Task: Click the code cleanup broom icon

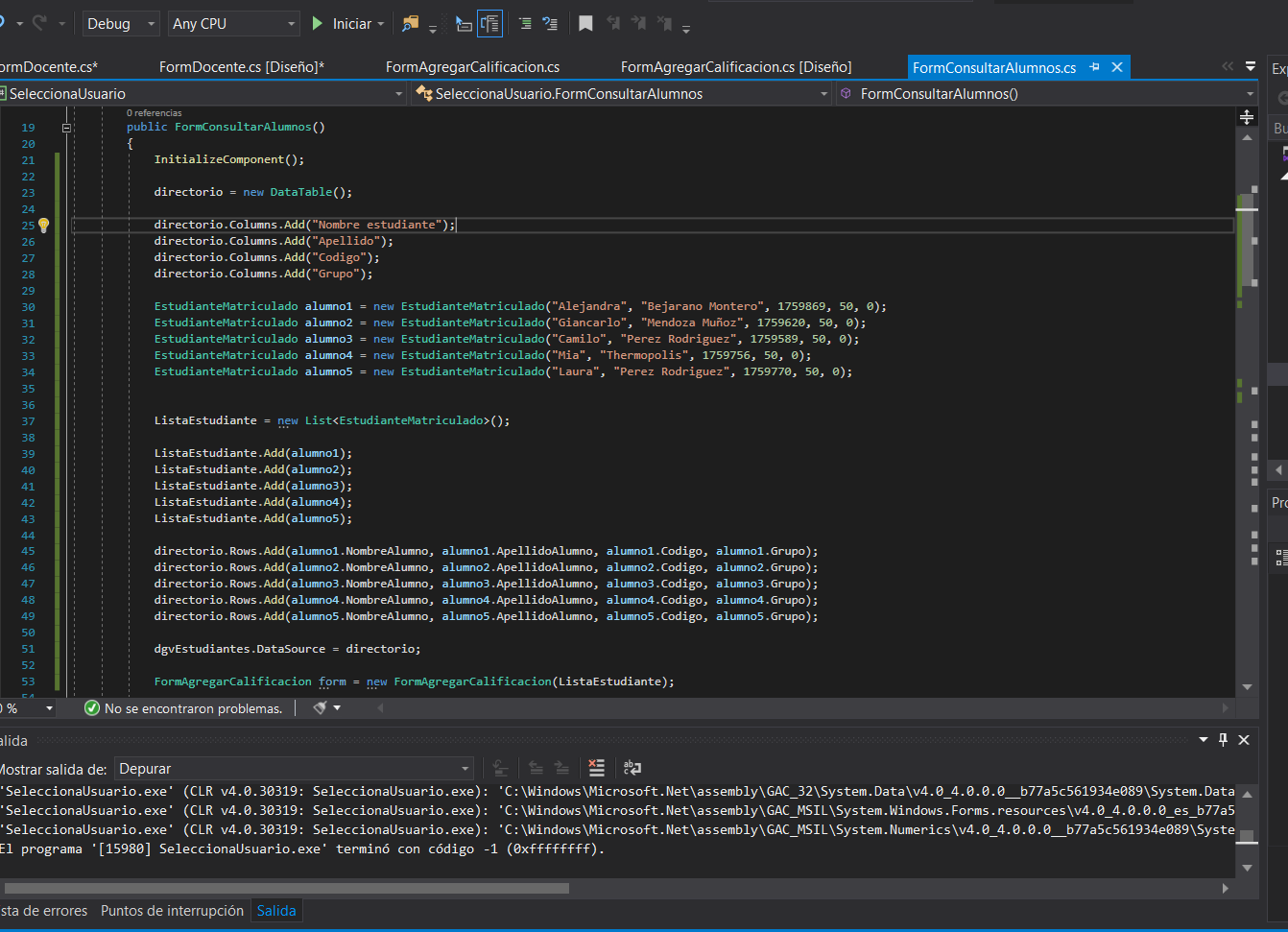Action: click(x=320, y=707)
